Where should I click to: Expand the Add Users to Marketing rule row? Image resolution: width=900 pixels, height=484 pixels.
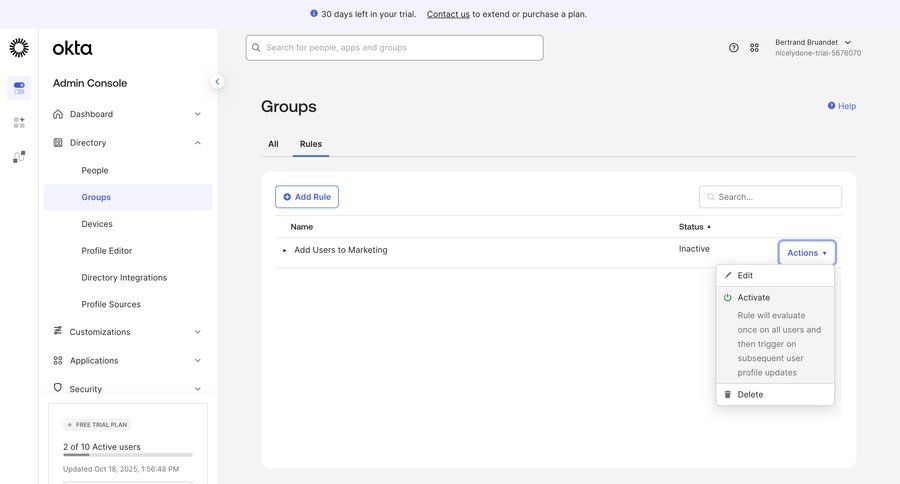point(284,250)
